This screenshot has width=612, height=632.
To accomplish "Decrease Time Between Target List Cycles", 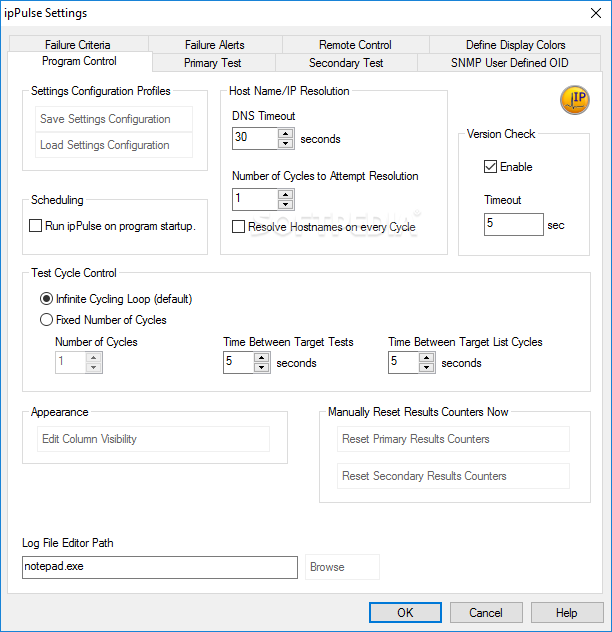I will [427, 367].
